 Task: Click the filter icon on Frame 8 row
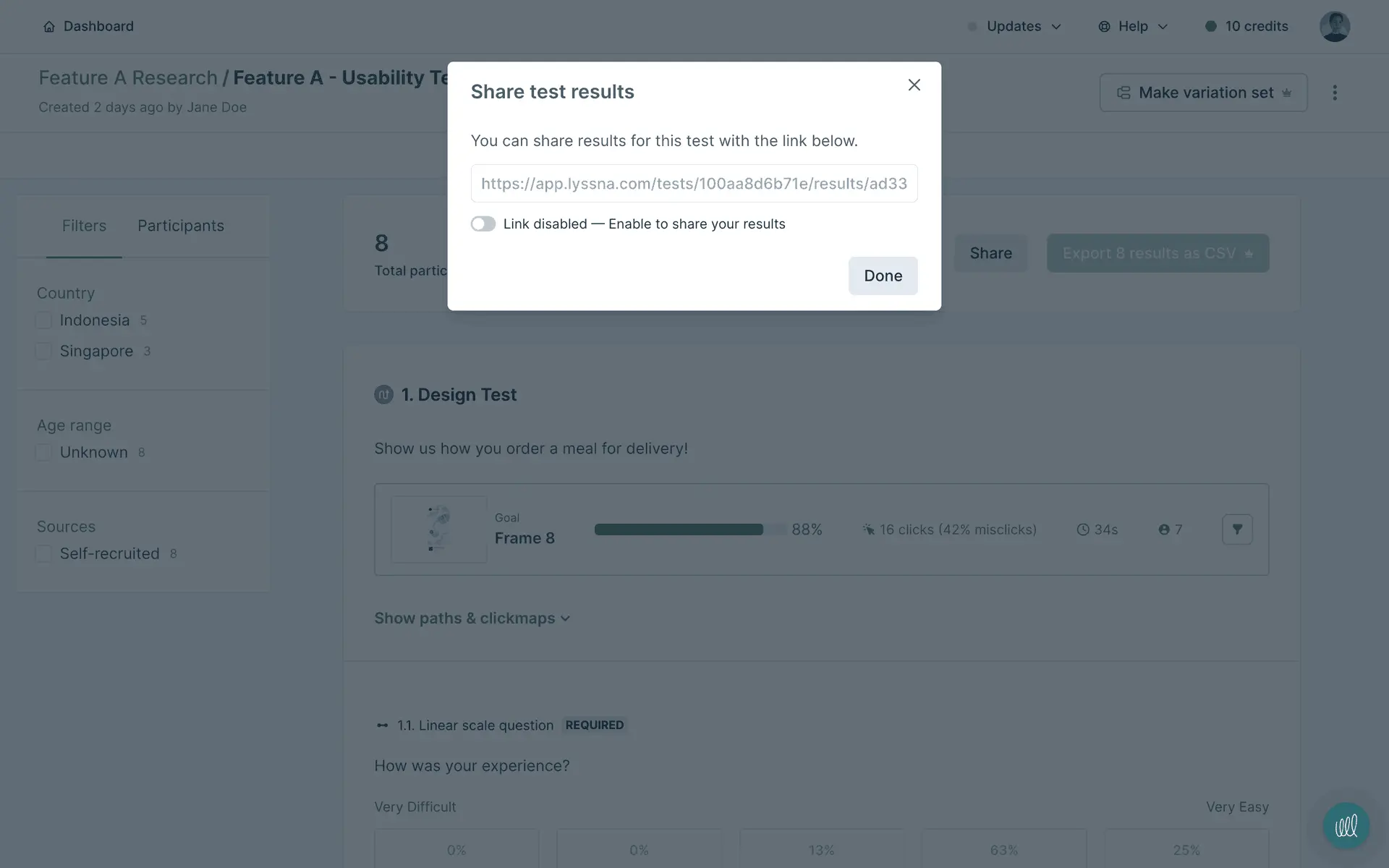(x=1236, y=529)
